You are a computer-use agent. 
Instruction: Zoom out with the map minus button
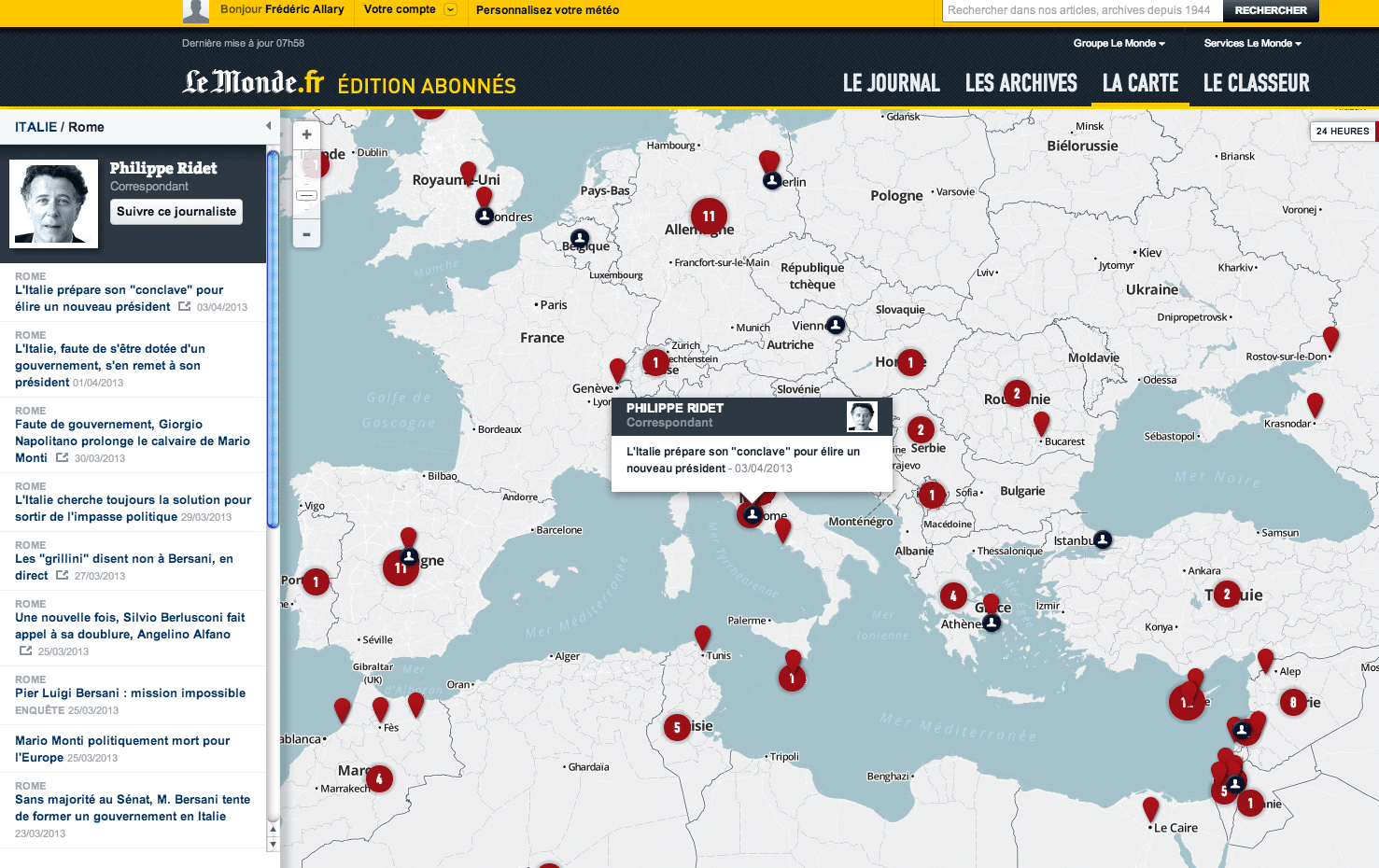tap(306, 234)
